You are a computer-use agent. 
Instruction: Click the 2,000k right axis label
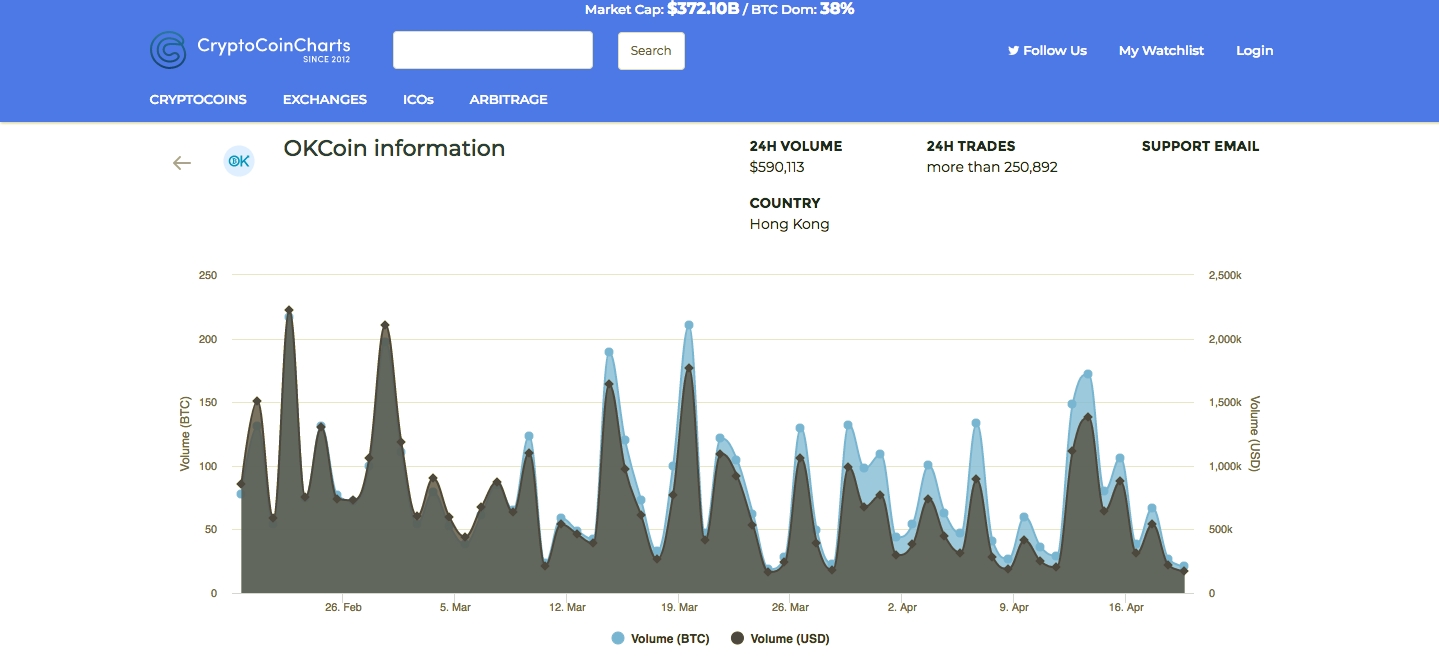click(1224, 339)
